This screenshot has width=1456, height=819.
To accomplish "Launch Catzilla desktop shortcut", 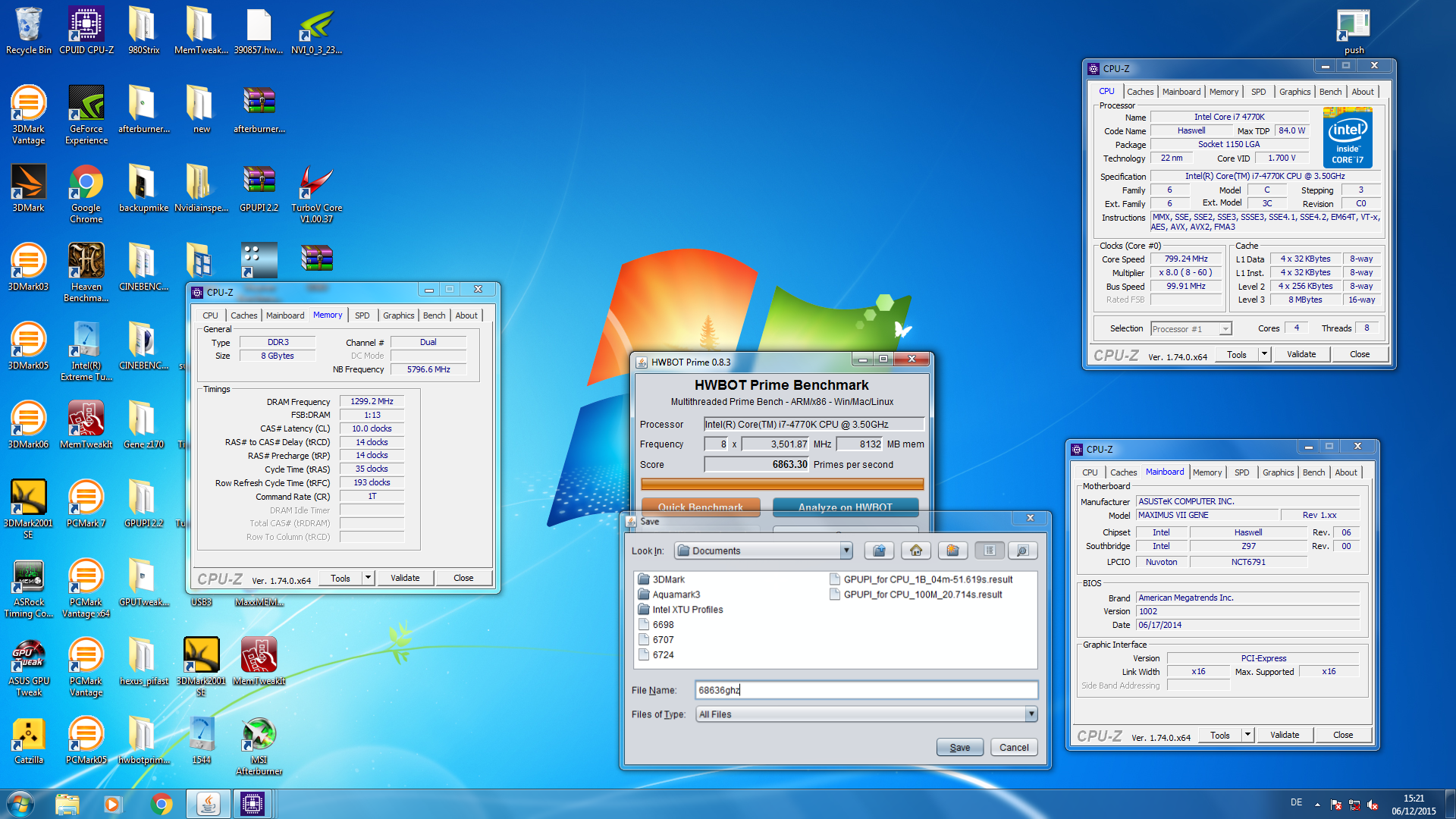I will (x=29, y=741).
